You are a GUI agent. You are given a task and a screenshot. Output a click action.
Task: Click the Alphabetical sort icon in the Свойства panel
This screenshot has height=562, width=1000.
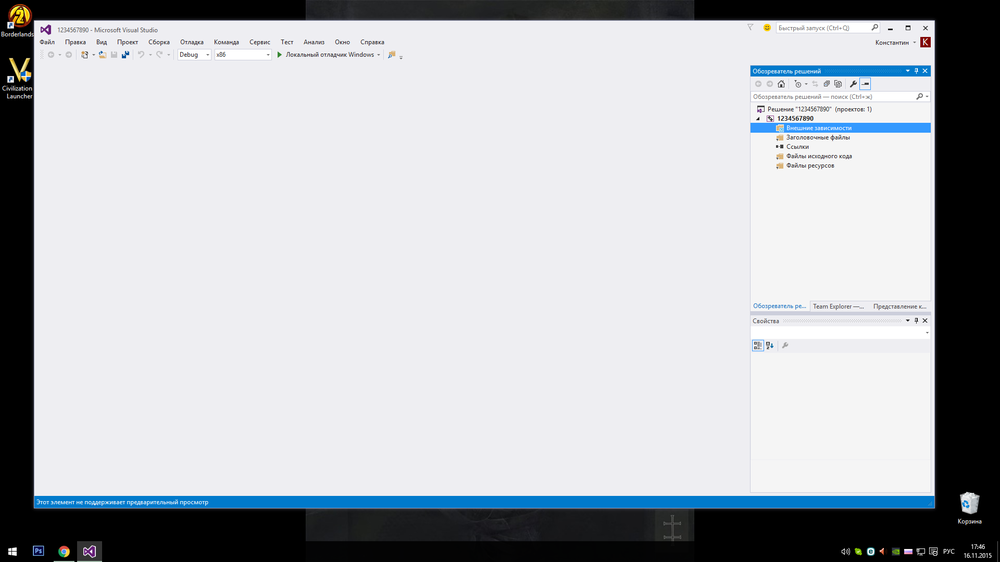click(770, 345)
